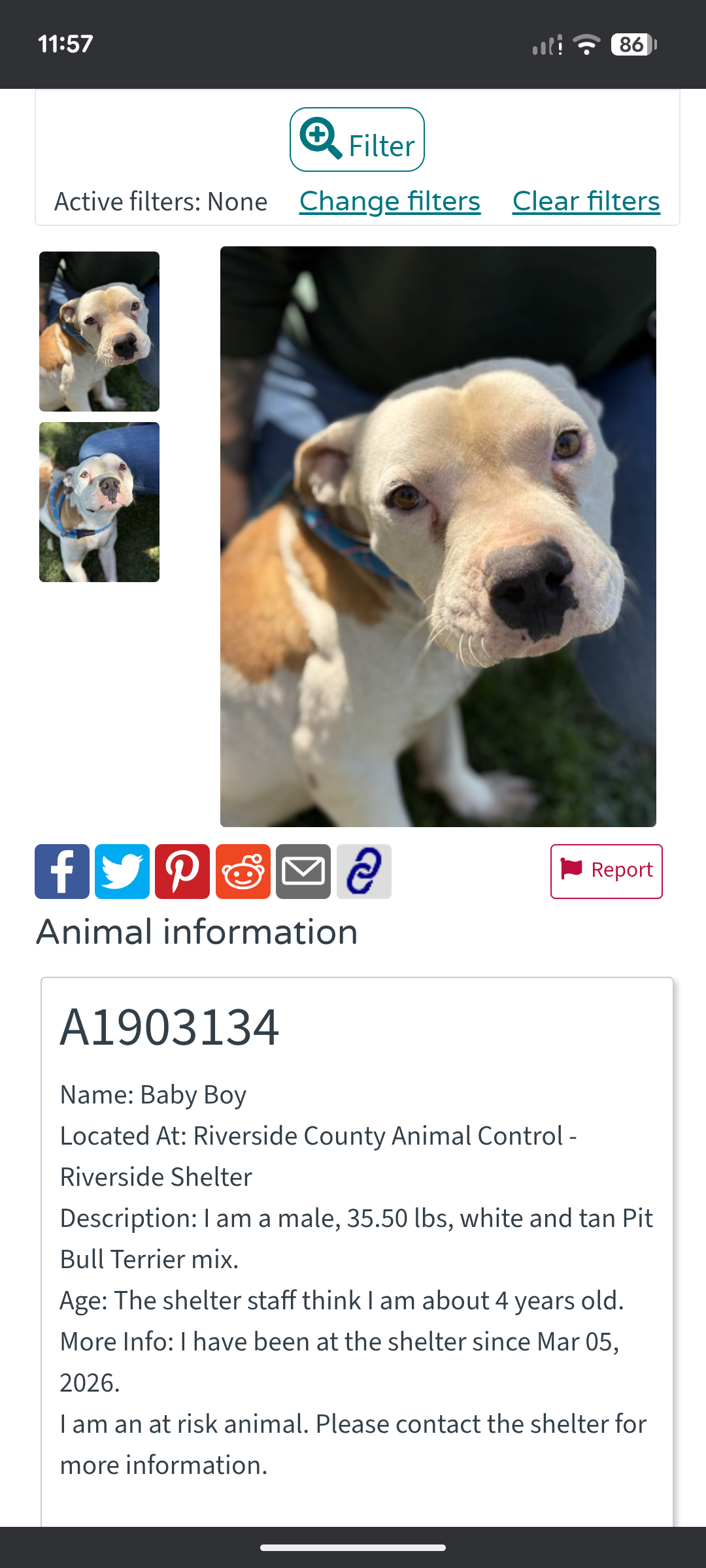This screenshot has width=706, height=1568.
Task: Post to Reddit using share icon
Action: click(243, 872)
